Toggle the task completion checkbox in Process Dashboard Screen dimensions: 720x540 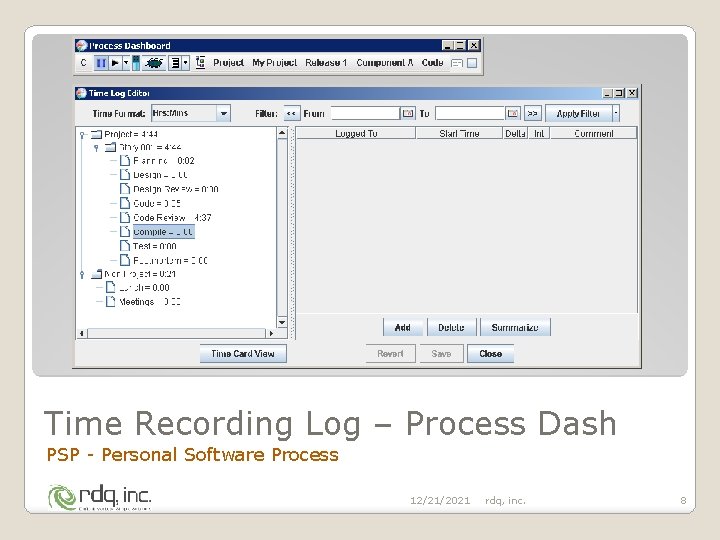(x=472, y=63)
